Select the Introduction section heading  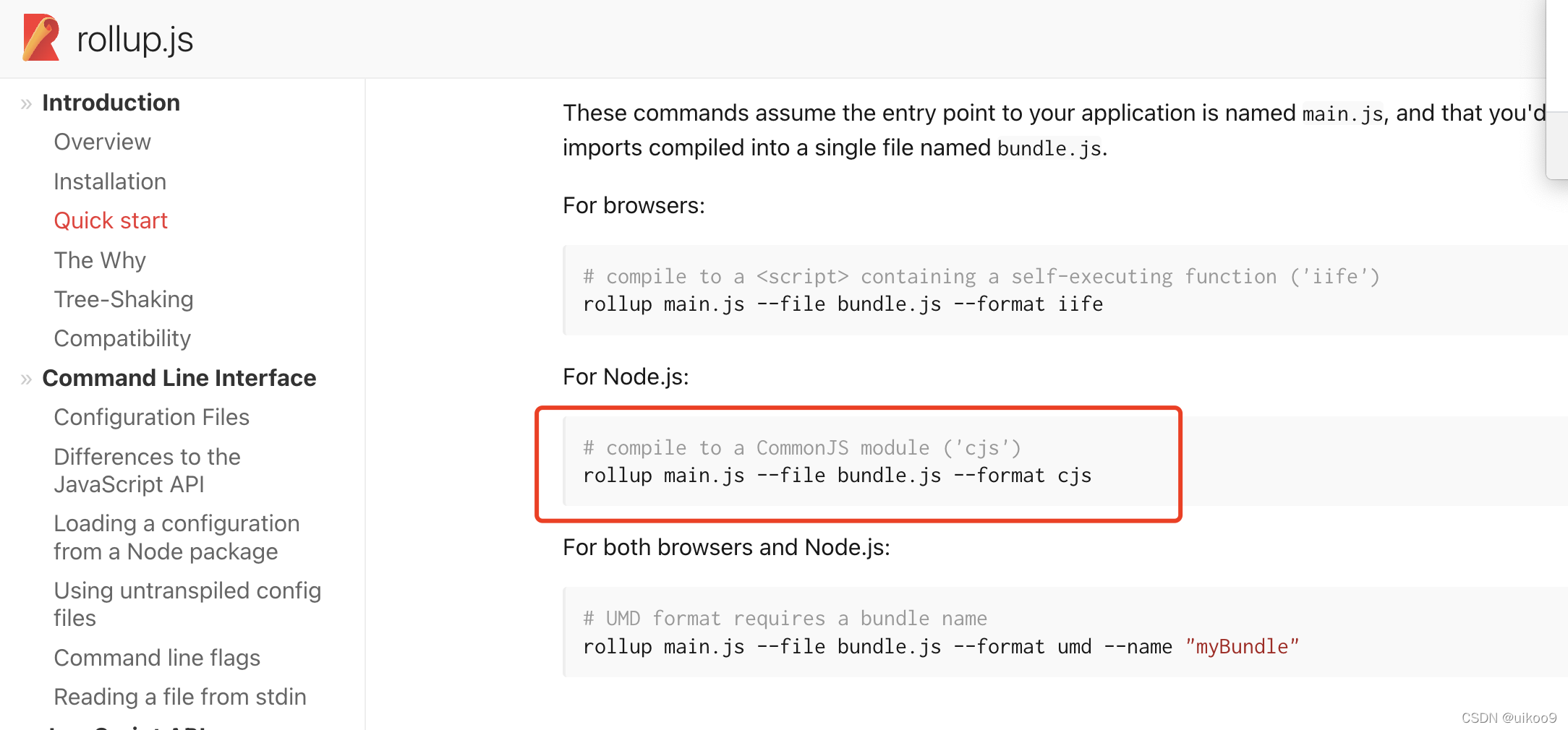[111, 102]
